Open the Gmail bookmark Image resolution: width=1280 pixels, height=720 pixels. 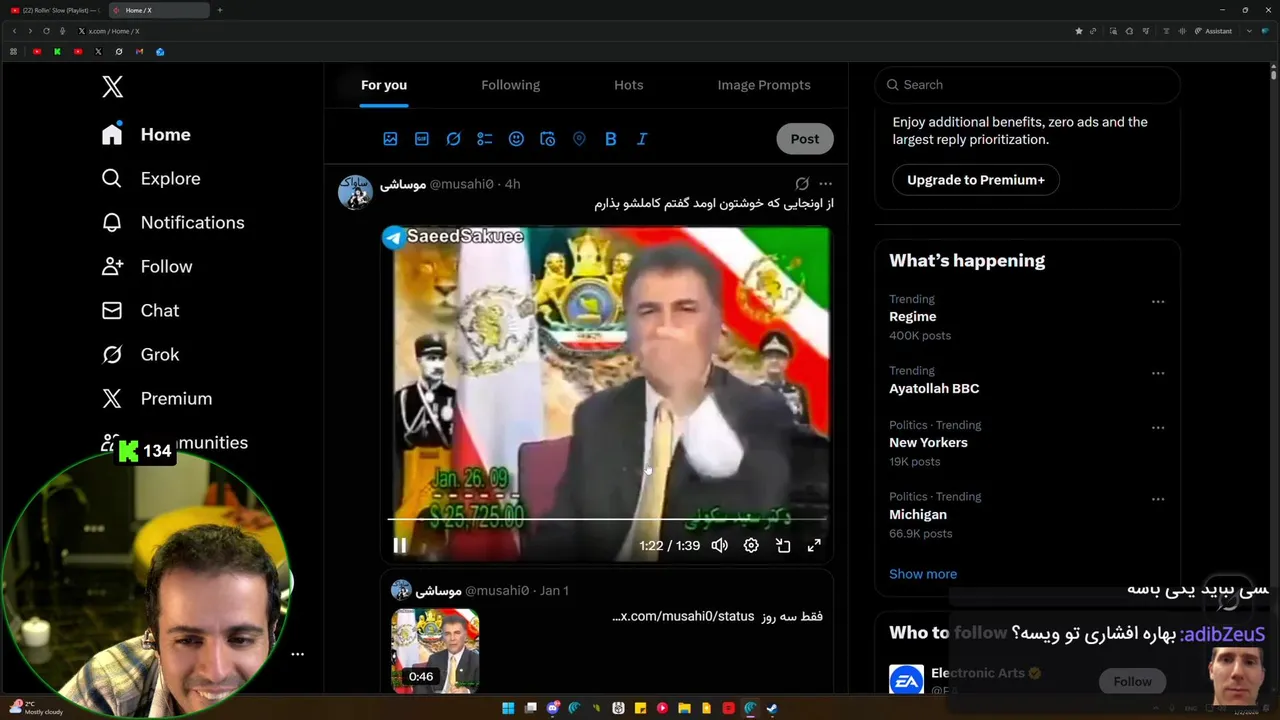click(x=140, y=51)
